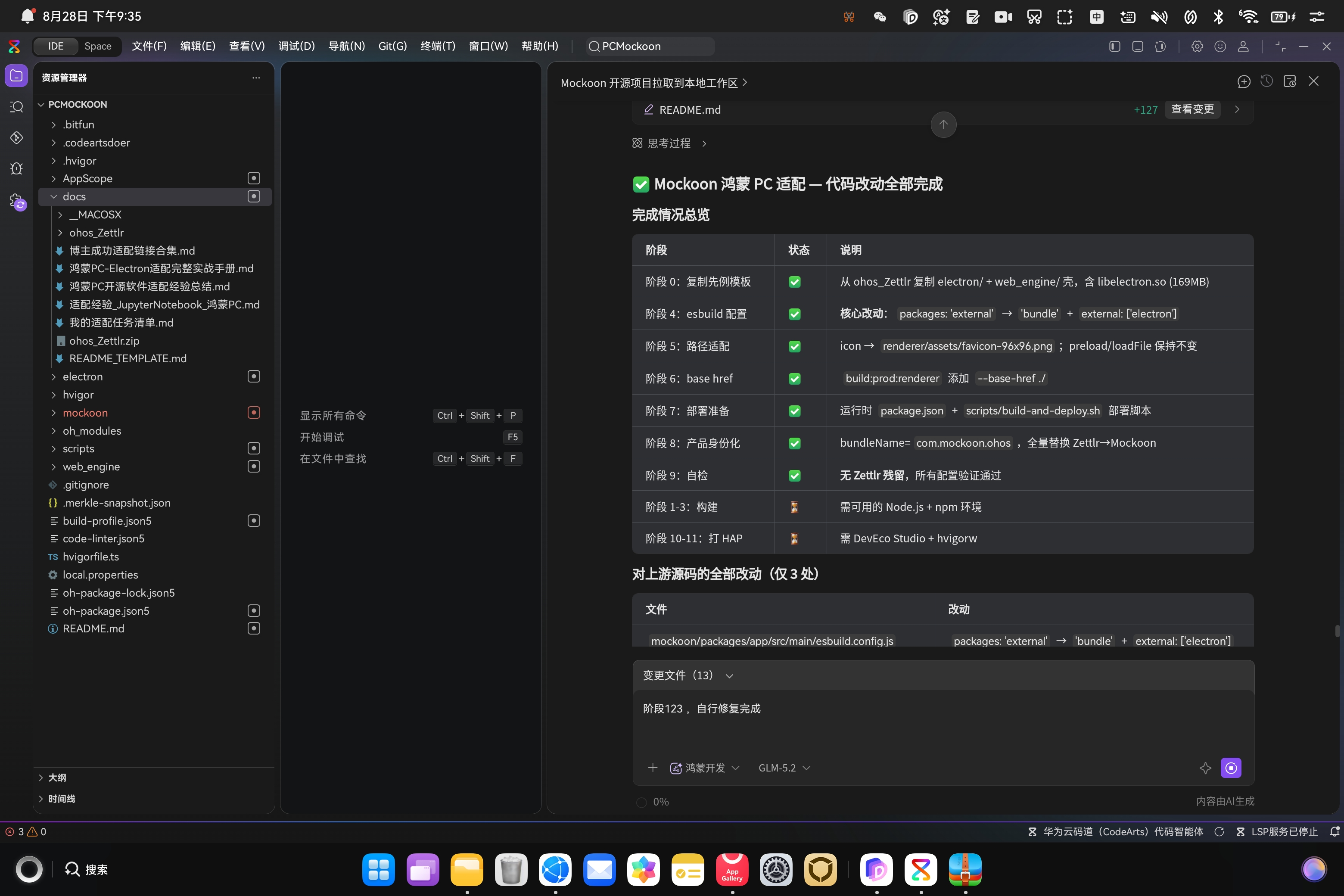Click the smiley feedback icon

(x=1220, y=46)
